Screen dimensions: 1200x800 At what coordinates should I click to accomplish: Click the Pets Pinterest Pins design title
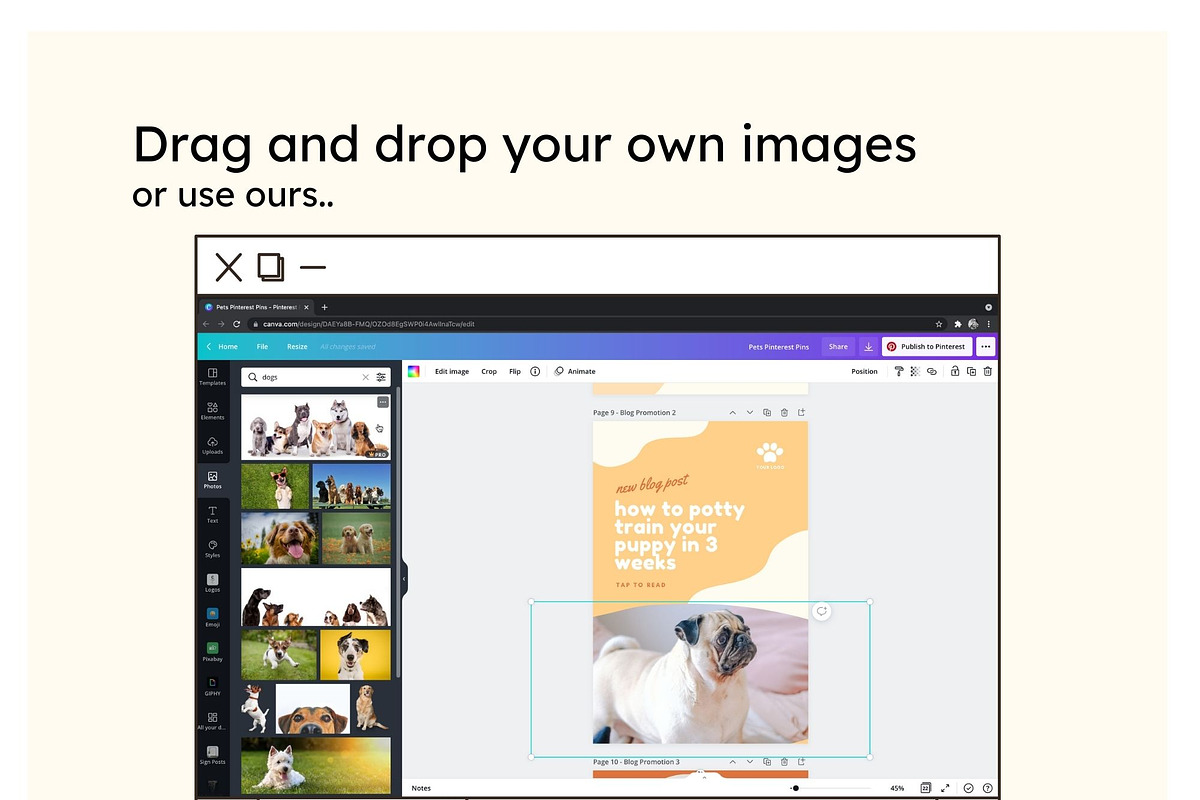click(x=779, y=347)
